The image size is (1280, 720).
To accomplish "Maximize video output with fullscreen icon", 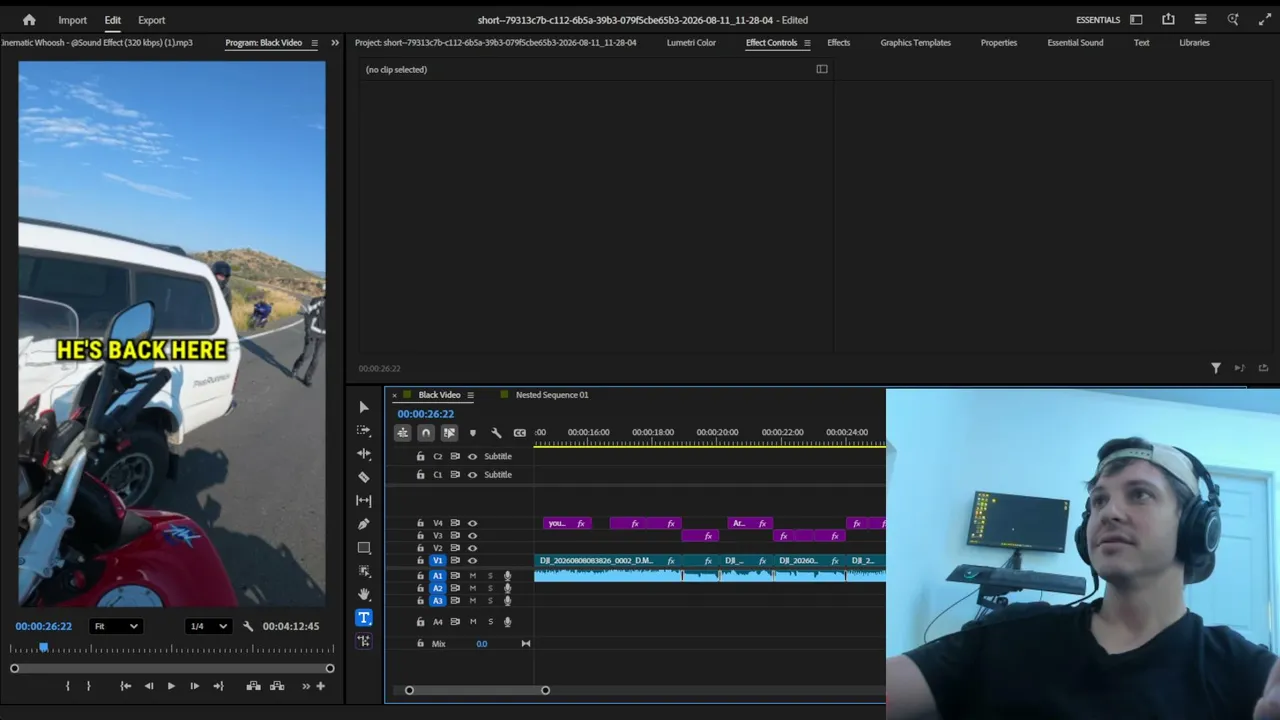I will (x=1264, y=20).
